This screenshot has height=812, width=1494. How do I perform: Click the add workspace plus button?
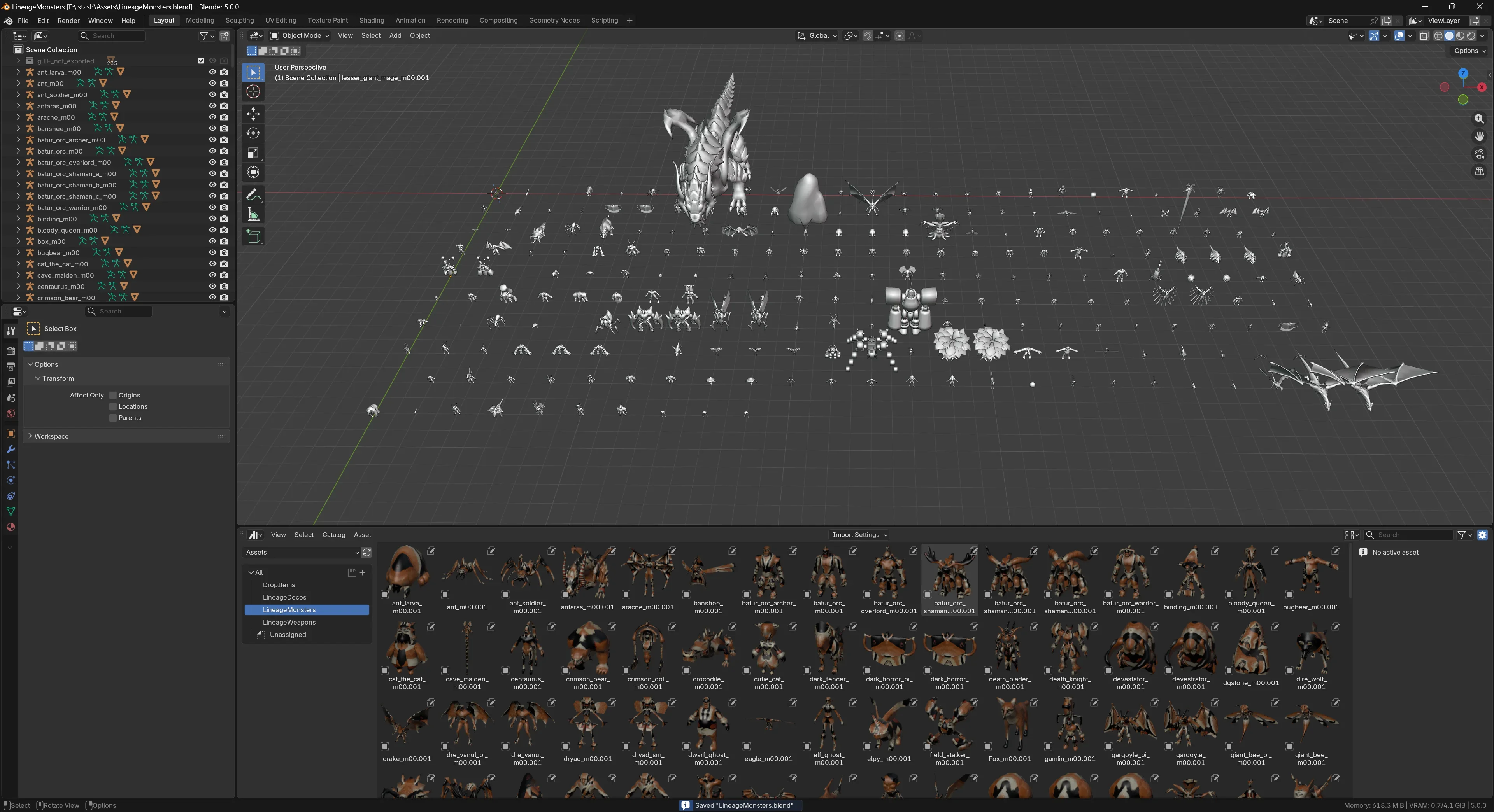(630, 20)
